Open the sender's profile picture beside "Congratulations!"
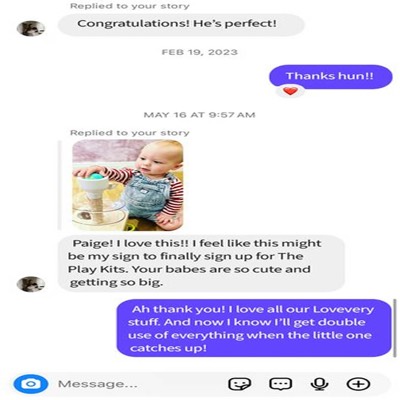Viewport: 400px width, 400px height. 31,28
